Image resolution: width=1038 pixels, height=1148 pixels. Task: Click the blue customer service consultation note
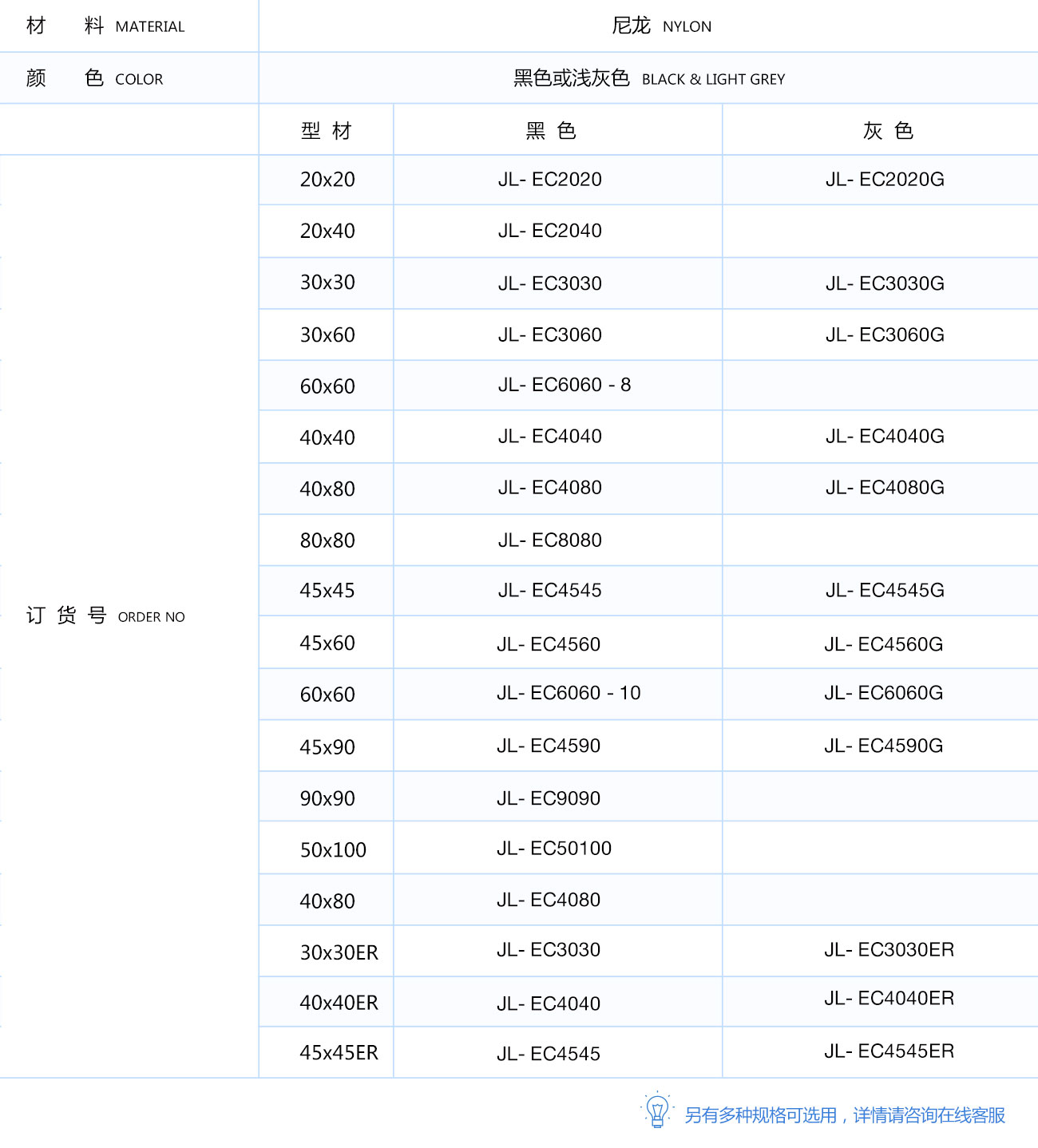click(x=845, y=1115)
